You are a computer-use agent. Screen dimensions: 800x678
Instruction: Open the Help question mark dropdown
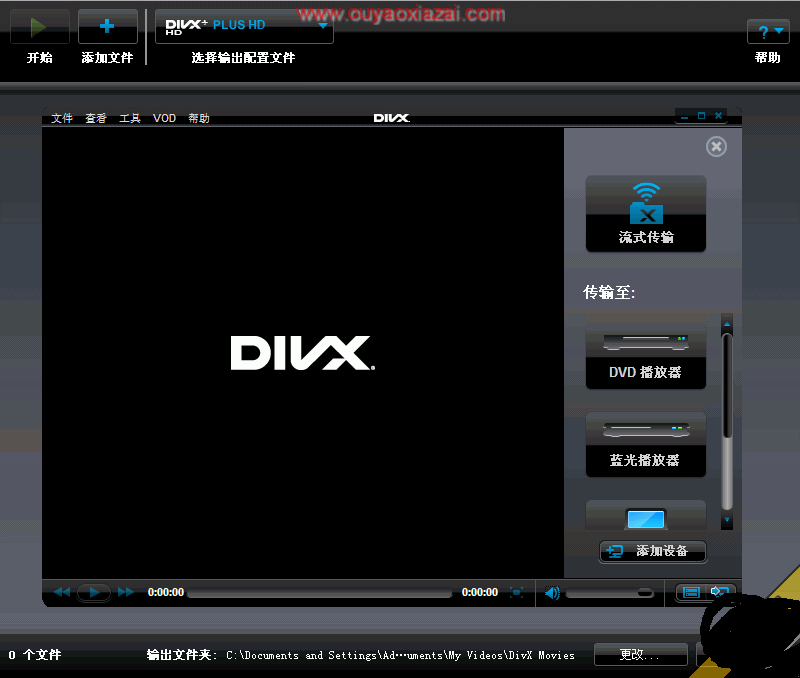[768, 32]
